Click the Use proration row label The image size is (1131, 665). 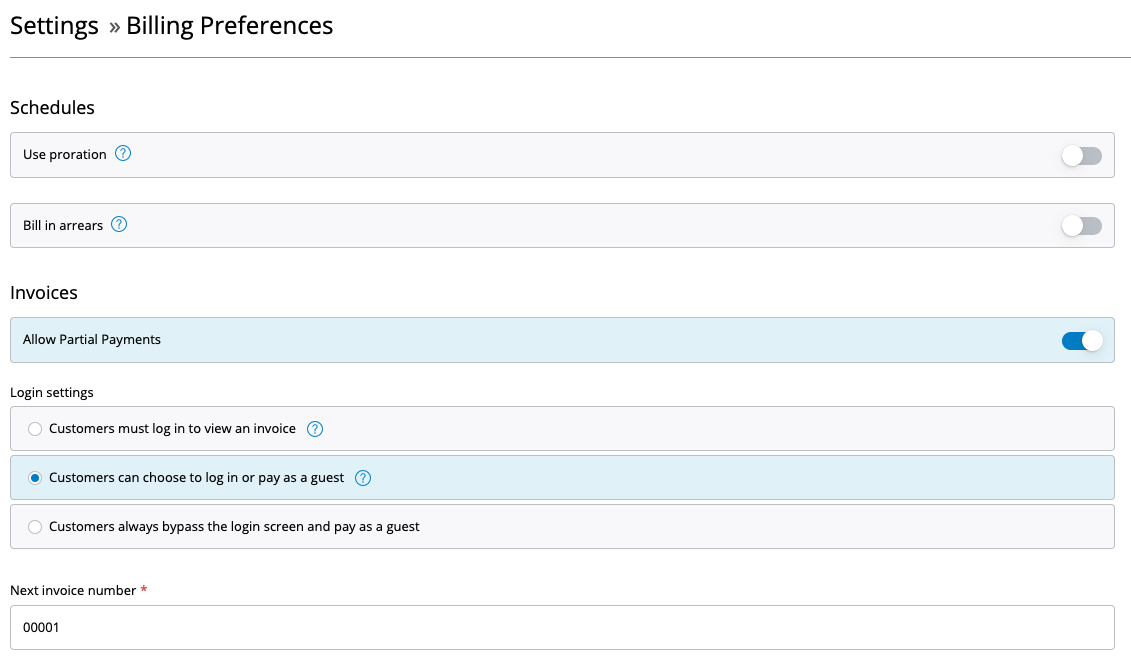click(65, 154)
